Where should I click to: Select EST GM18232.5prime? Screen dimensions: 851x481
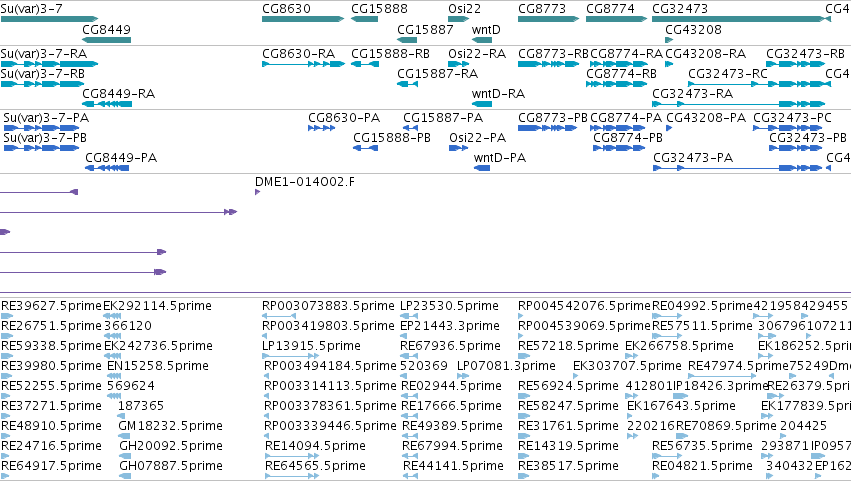[170, 426]
